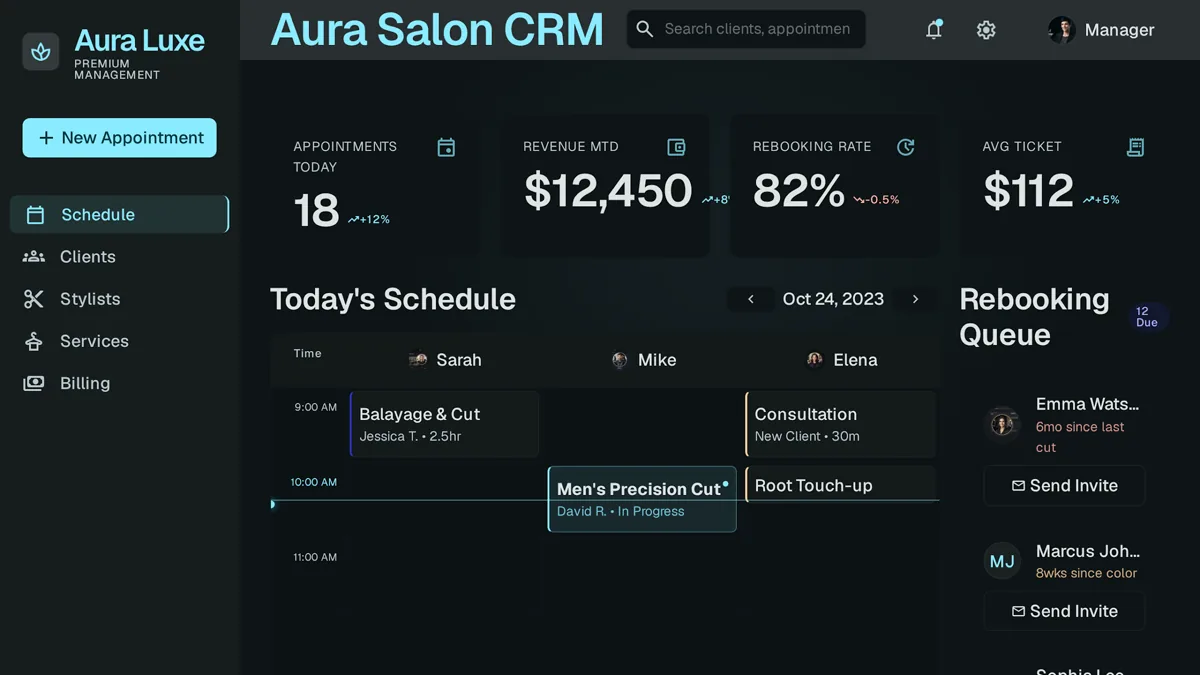Click the 11:00 AM time label
1200x675 pixels.
[x=315, y=557]
